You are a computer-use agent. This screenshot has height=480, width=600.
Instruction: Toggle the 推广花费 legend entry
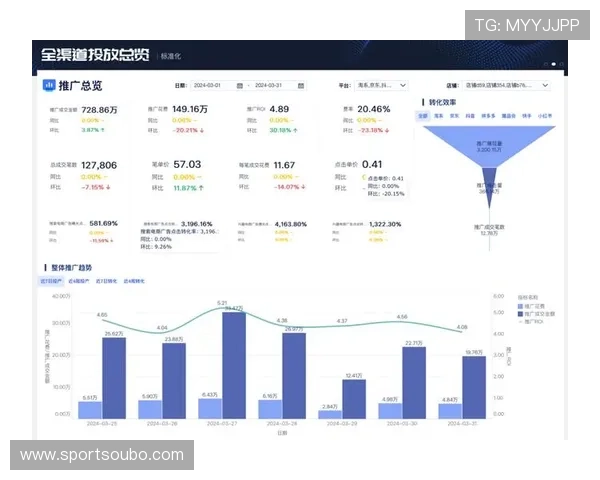point(532,306)
